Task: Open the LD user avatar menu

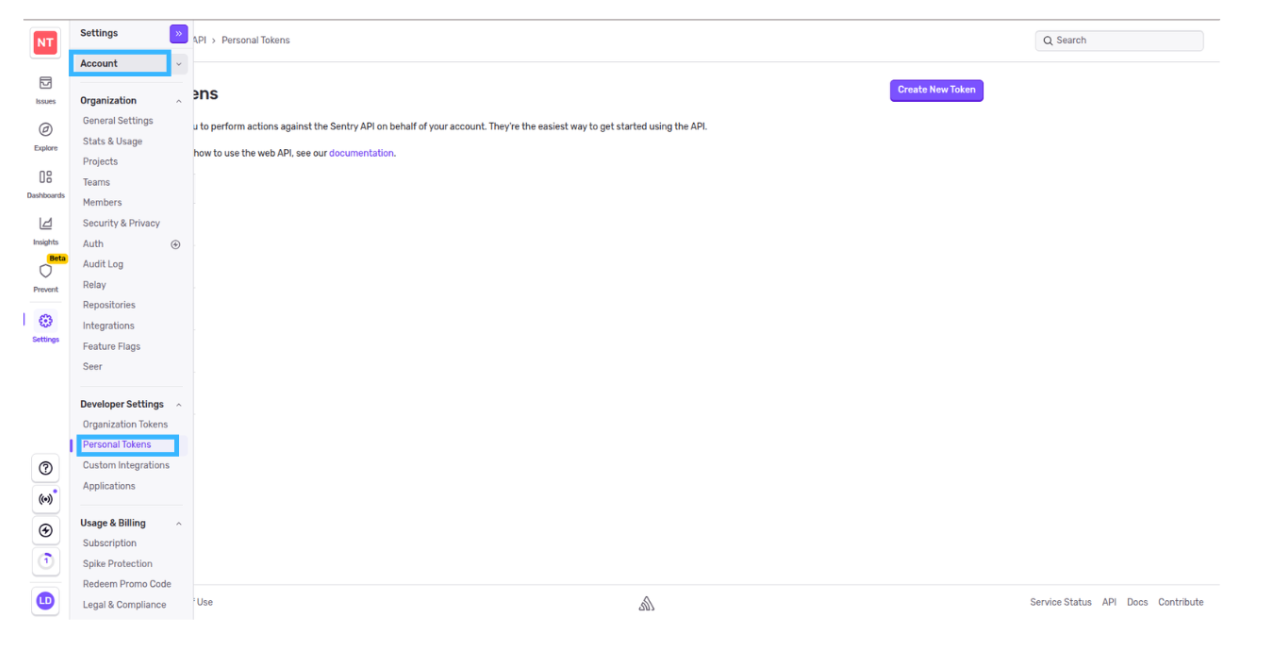Action: pos(45,601)
